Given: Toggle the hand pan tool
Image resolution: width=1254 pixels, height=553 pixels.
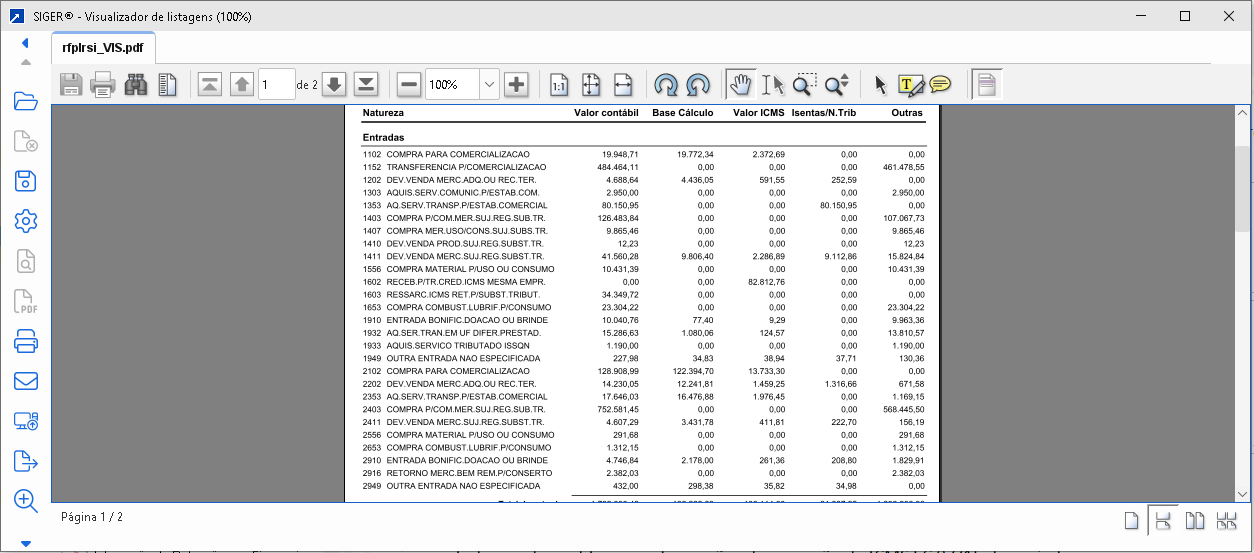Looking at the screenshot, I should (740, 85).
